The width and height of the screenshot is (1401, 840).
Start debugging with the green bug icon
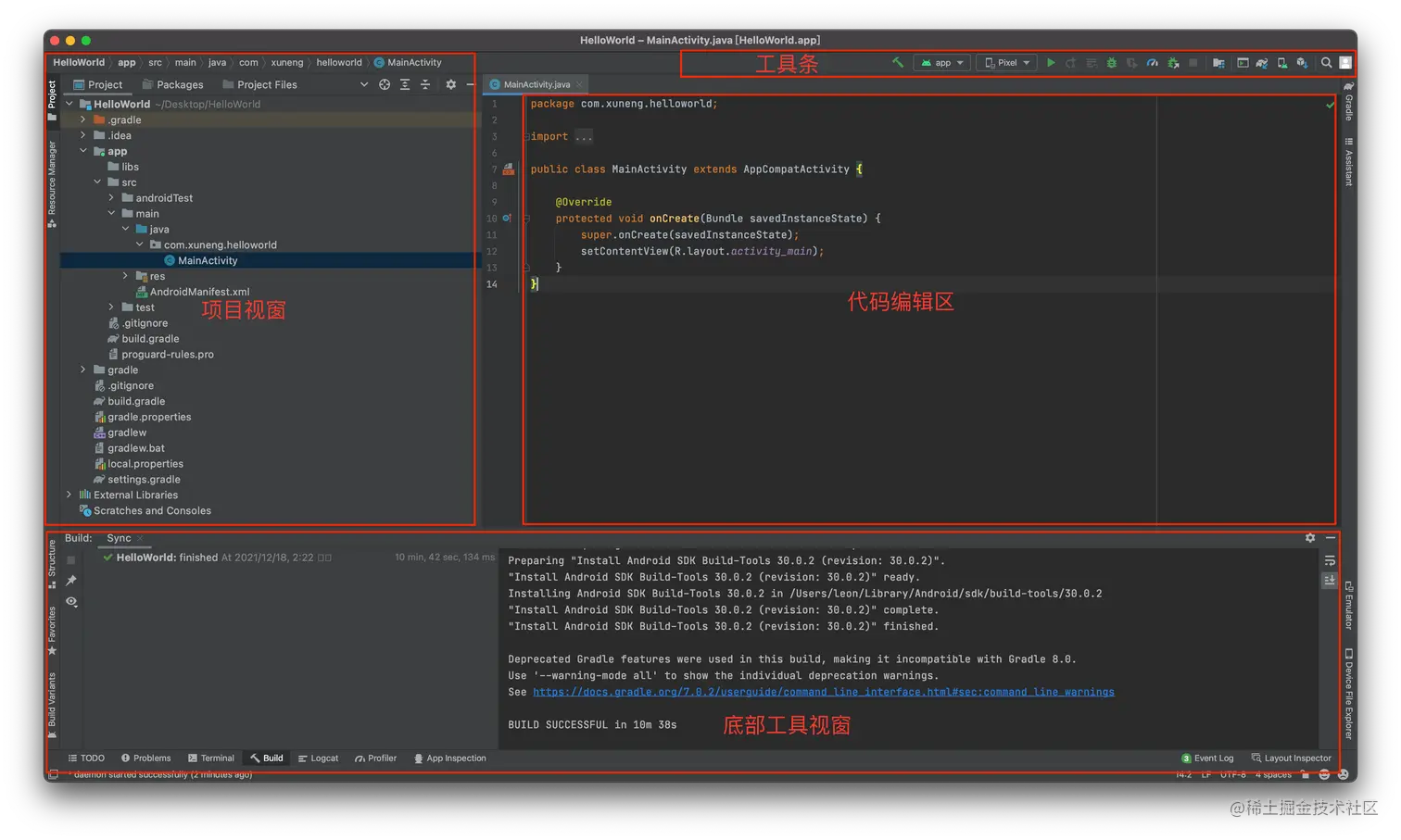click(1112, 63)
